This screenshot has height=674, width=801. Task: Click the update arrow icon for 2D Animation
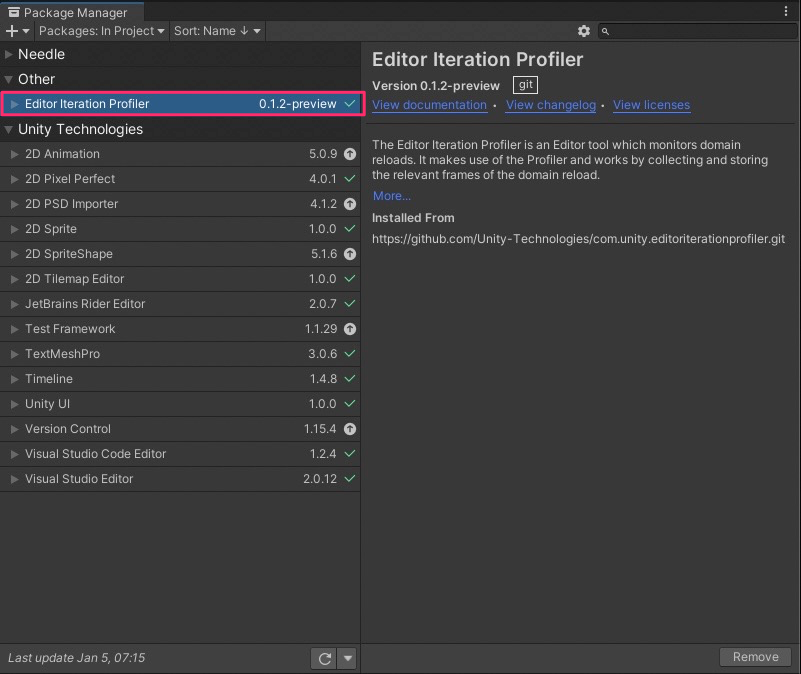tap(350, 154)
